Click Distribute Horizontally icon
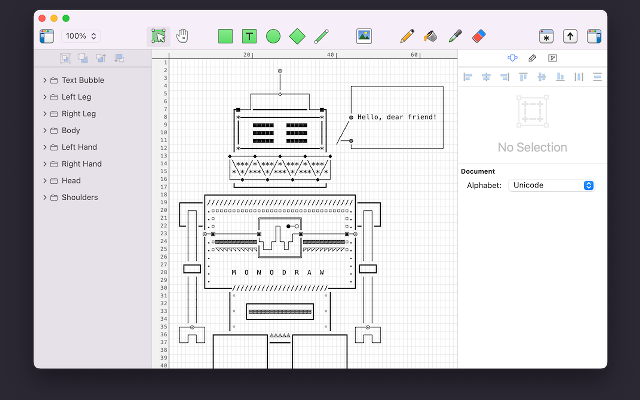Screen dimensions: 640x400 pyautogui.click(x=579, y=77)
